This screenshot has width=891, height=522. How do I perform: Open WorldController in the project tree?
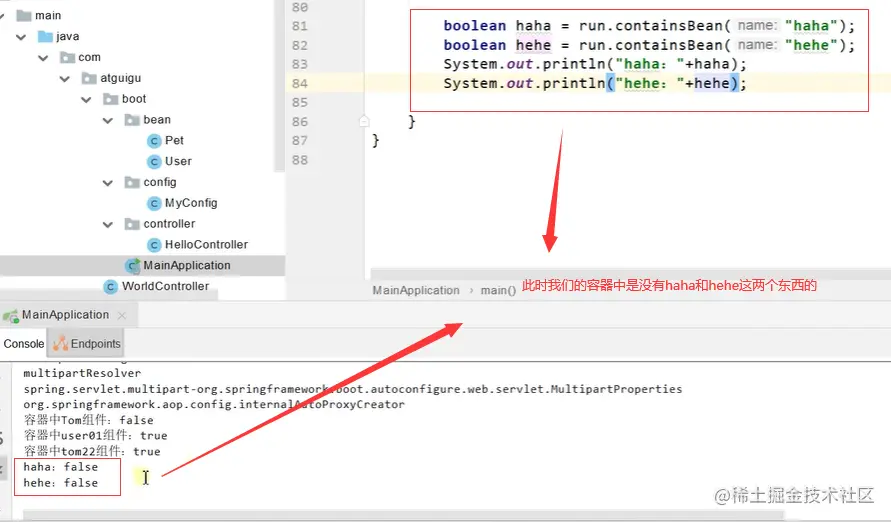coord(165,286)
